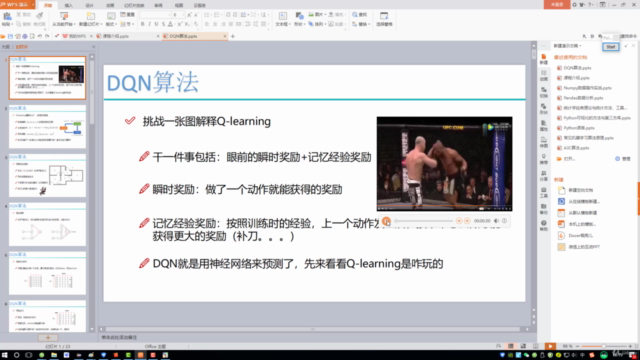Switch to the 设计 ribbon tab

(x=89, y=5)
